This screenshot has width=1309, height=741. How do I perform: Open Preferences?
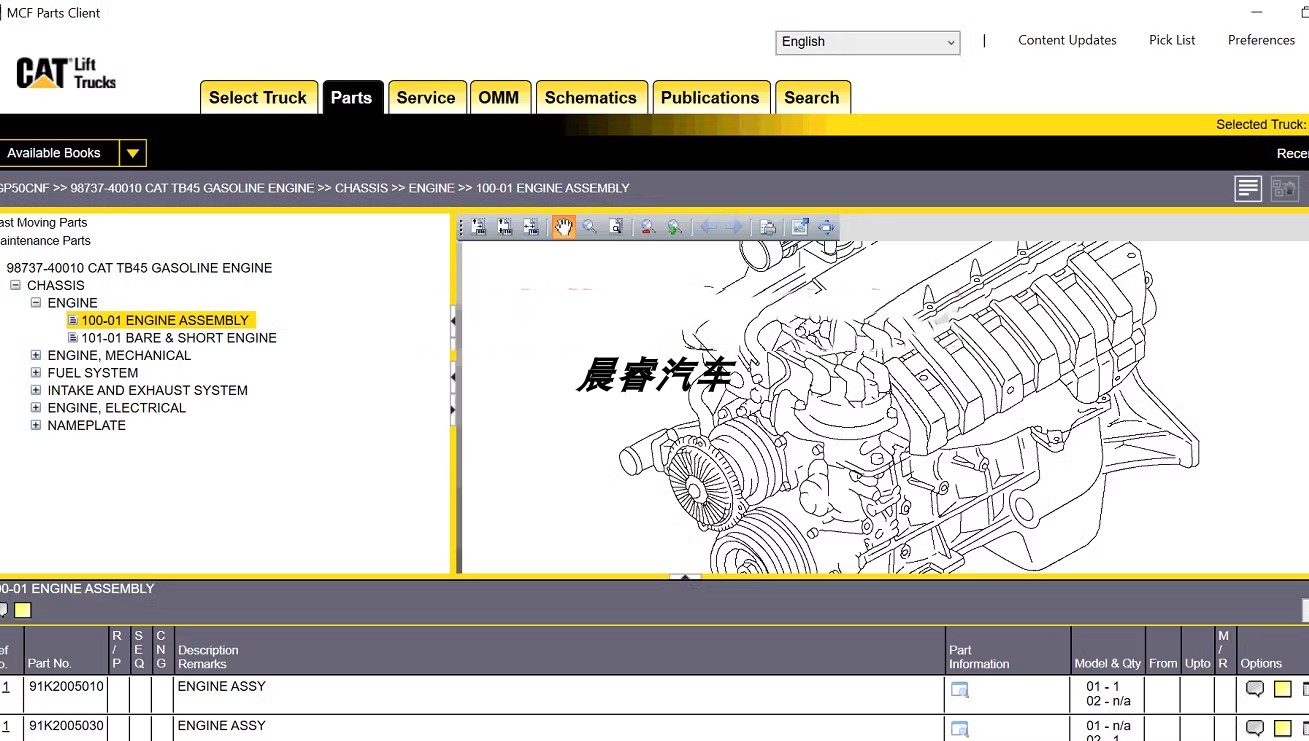[x=1261, y=40]
